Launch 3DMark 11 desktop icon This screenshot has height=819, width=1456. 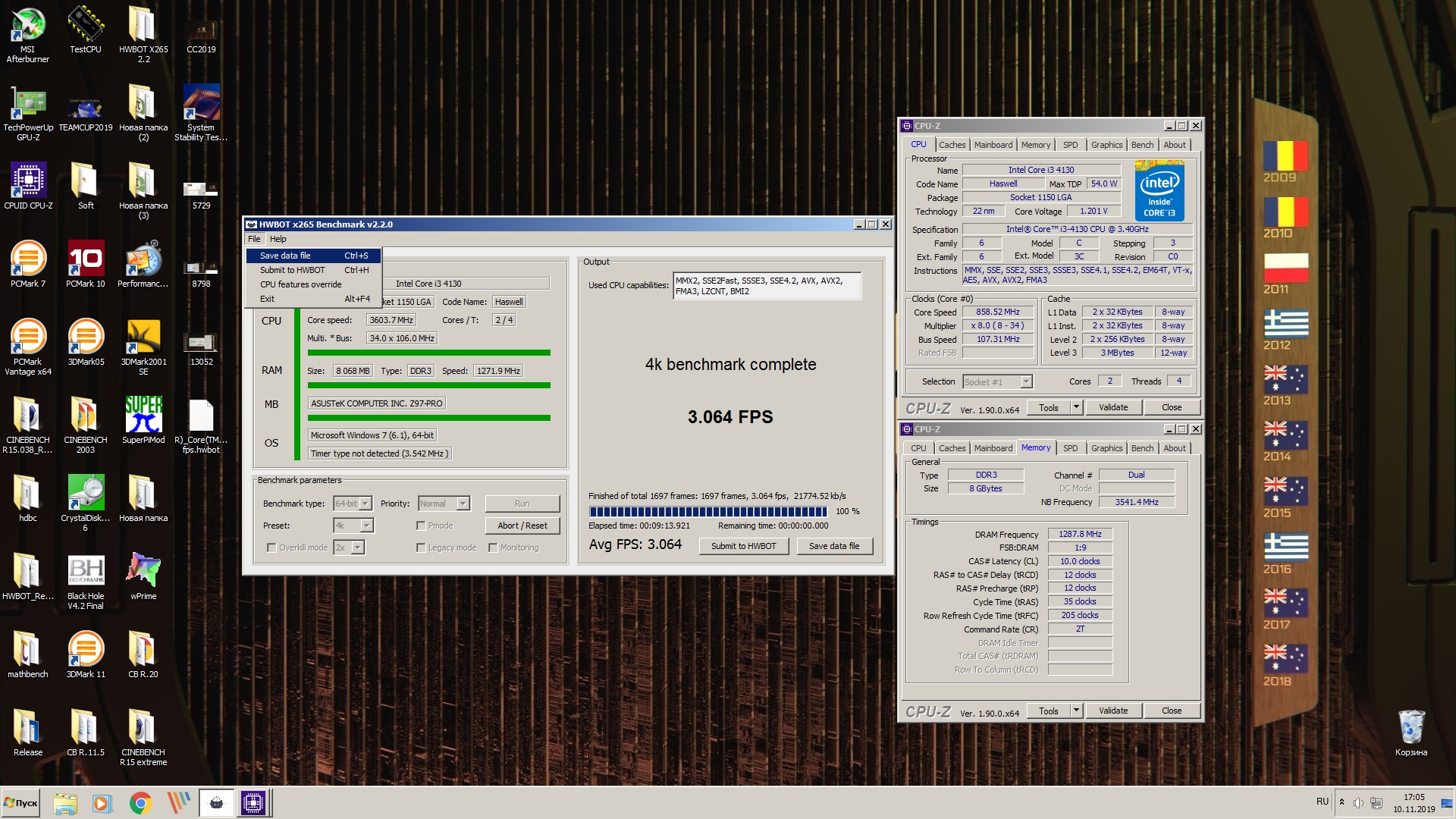point(86,654)
